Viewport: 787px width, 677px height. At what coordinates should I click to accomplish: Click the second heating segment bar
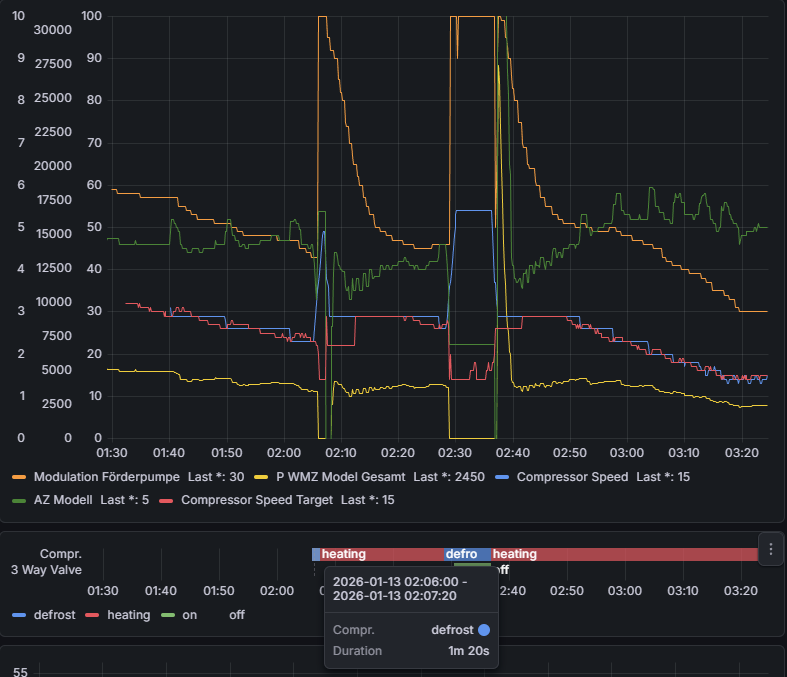(624, 554)
